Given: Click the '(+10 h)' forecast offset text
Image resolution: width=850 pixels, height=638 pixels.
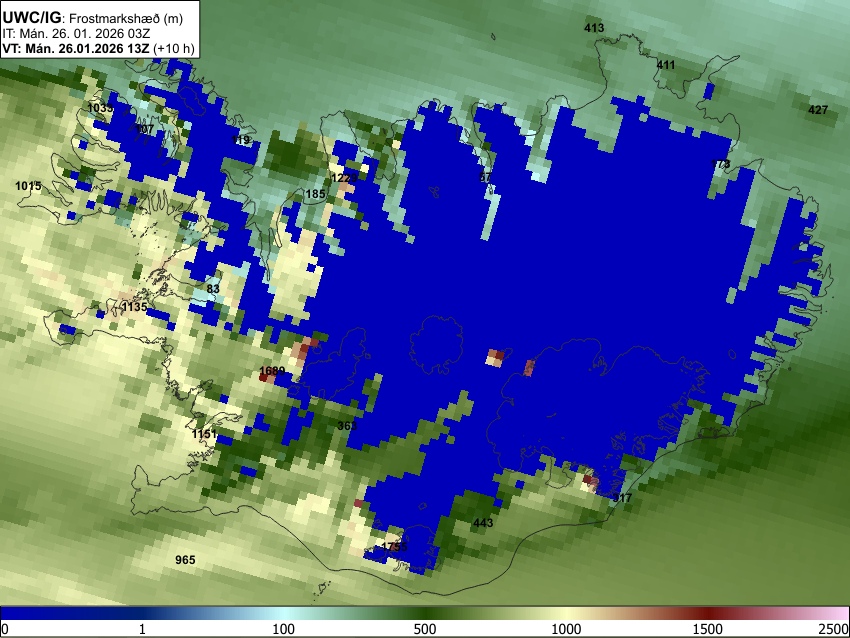Looking at the screenshot, I should [173, 48].
